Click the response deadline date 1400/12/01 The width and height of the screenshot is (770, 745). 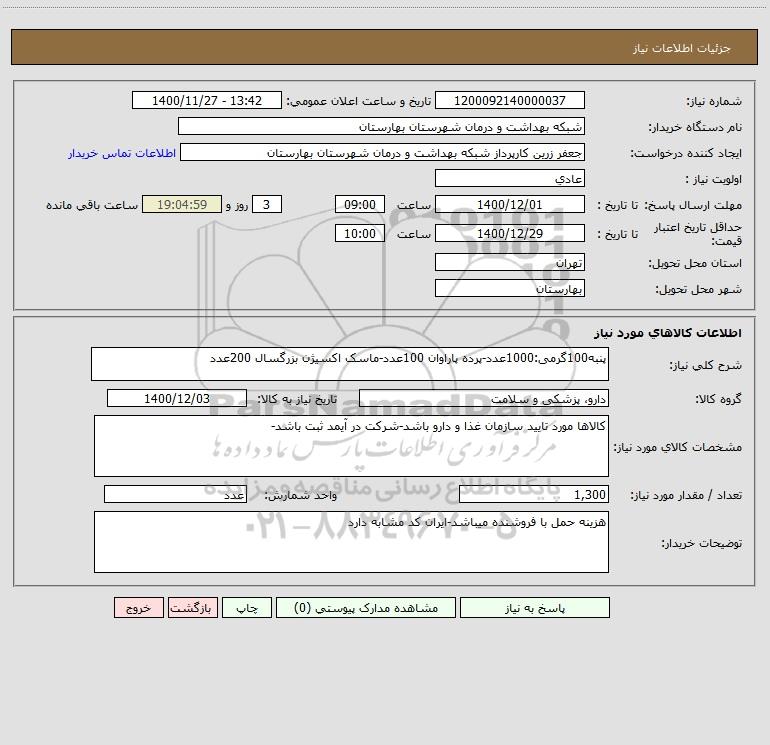pos(510,205)
